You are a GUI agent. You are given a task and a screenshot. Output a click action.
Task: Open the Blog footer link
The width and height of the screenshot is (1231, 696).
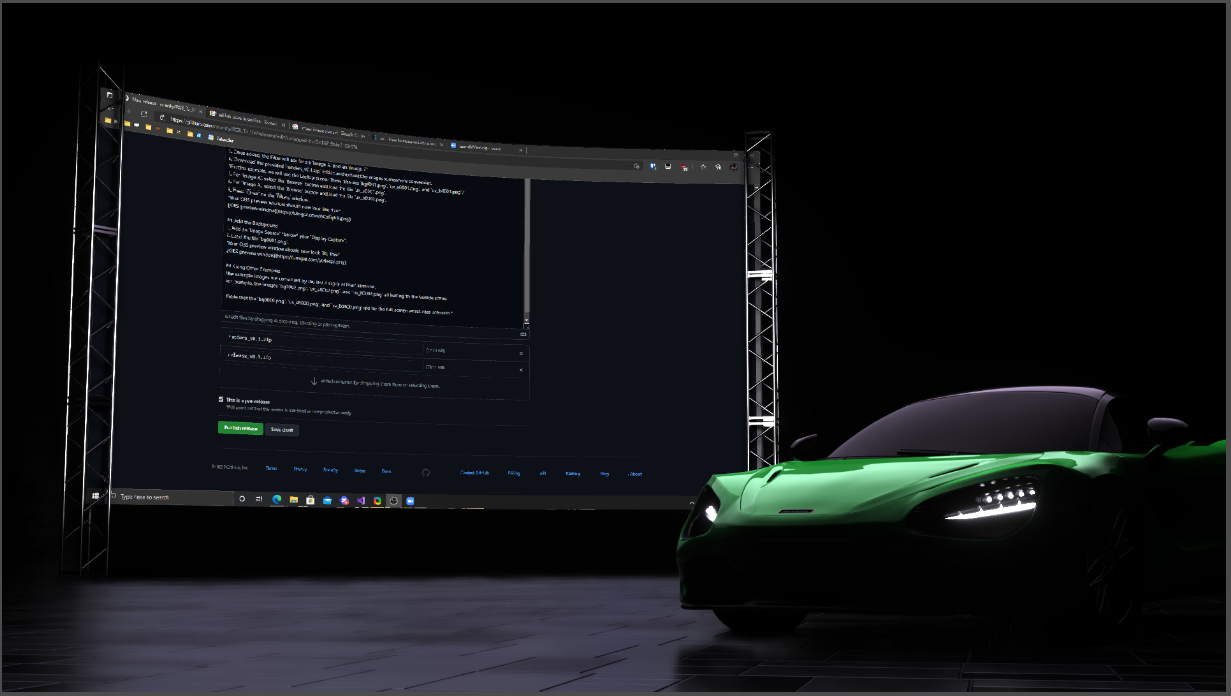click(604, 473)
